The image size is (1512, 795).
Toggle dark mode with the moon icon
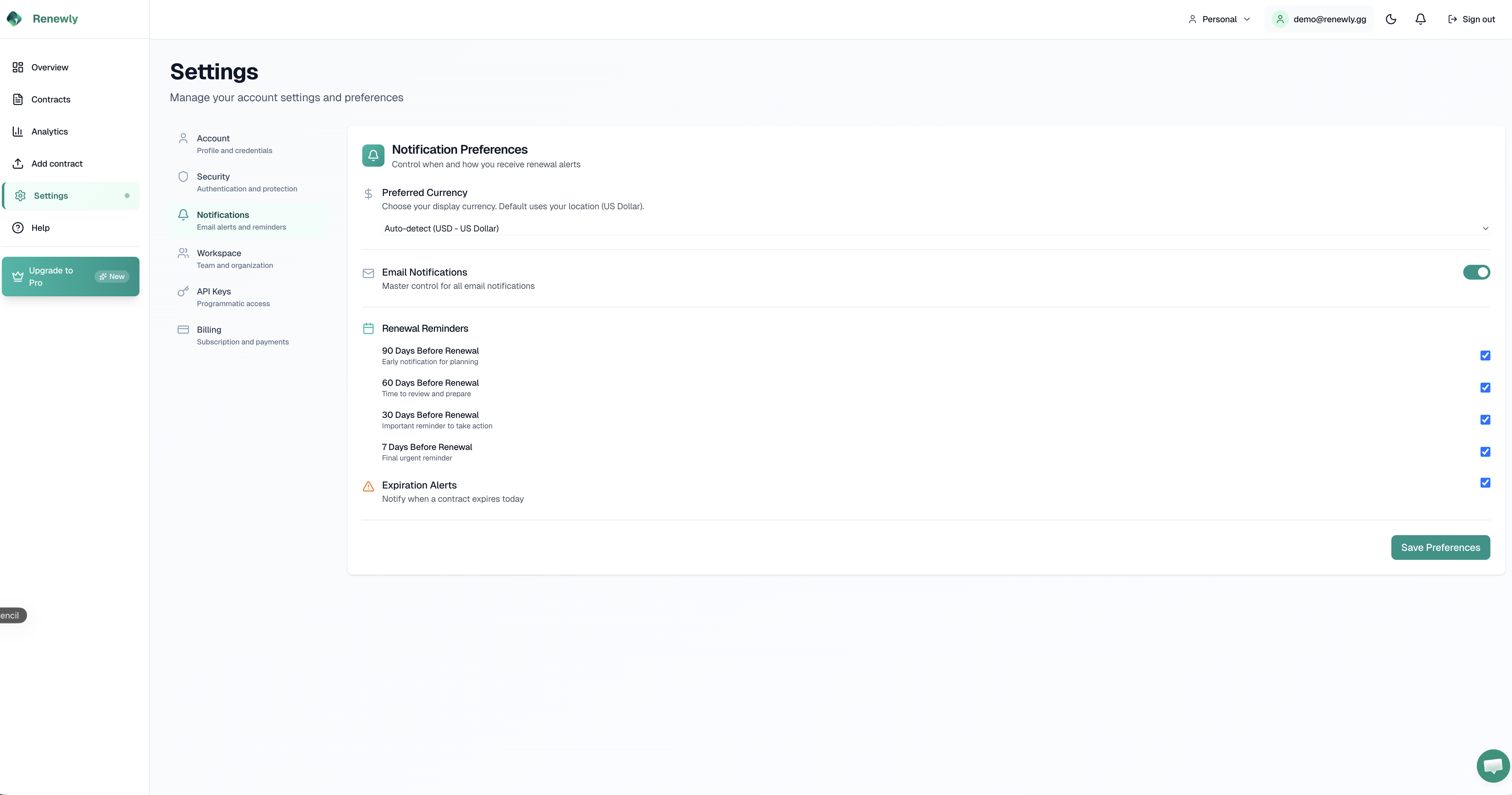[1390, 19]
